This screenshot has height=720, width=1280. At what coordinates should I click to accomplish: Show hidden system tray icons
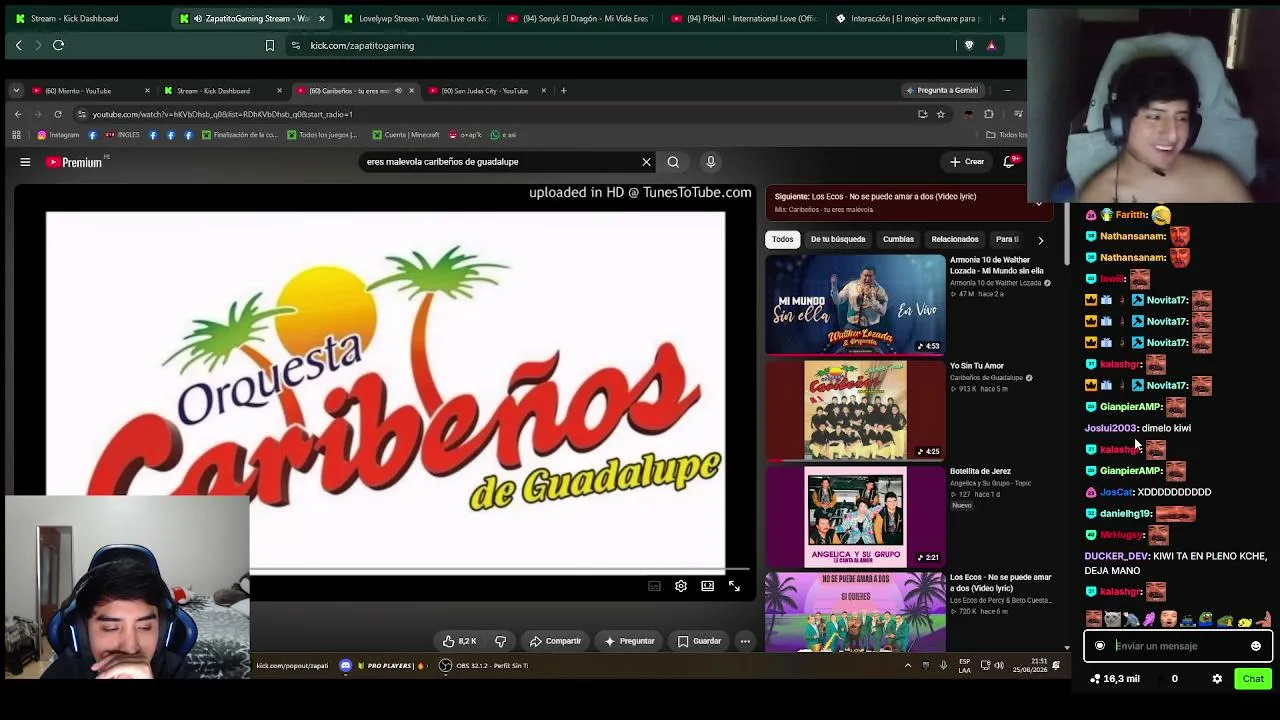[908, 665]
